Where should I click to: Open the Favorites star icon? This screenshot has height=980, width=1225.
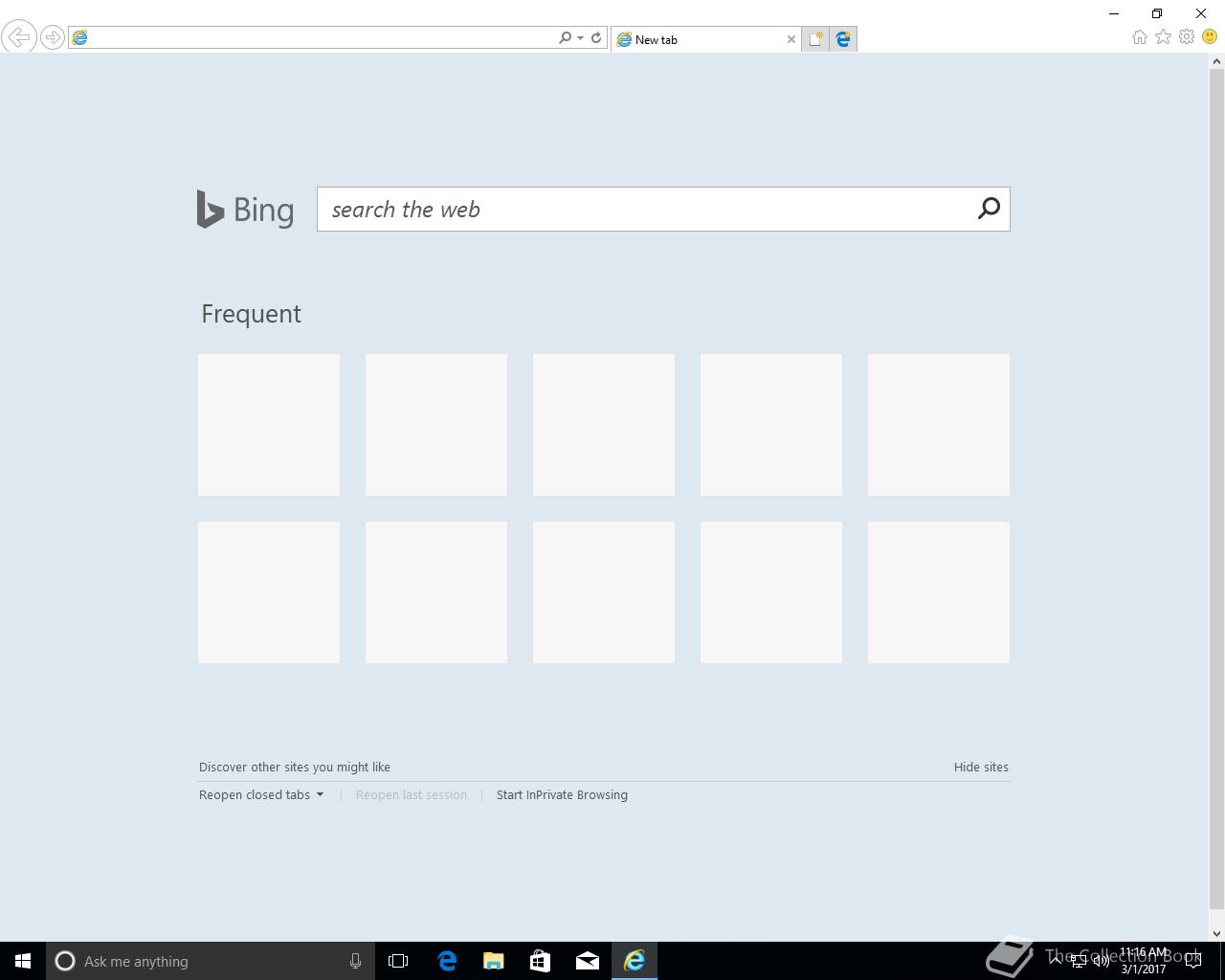[x=1163, y=37]
